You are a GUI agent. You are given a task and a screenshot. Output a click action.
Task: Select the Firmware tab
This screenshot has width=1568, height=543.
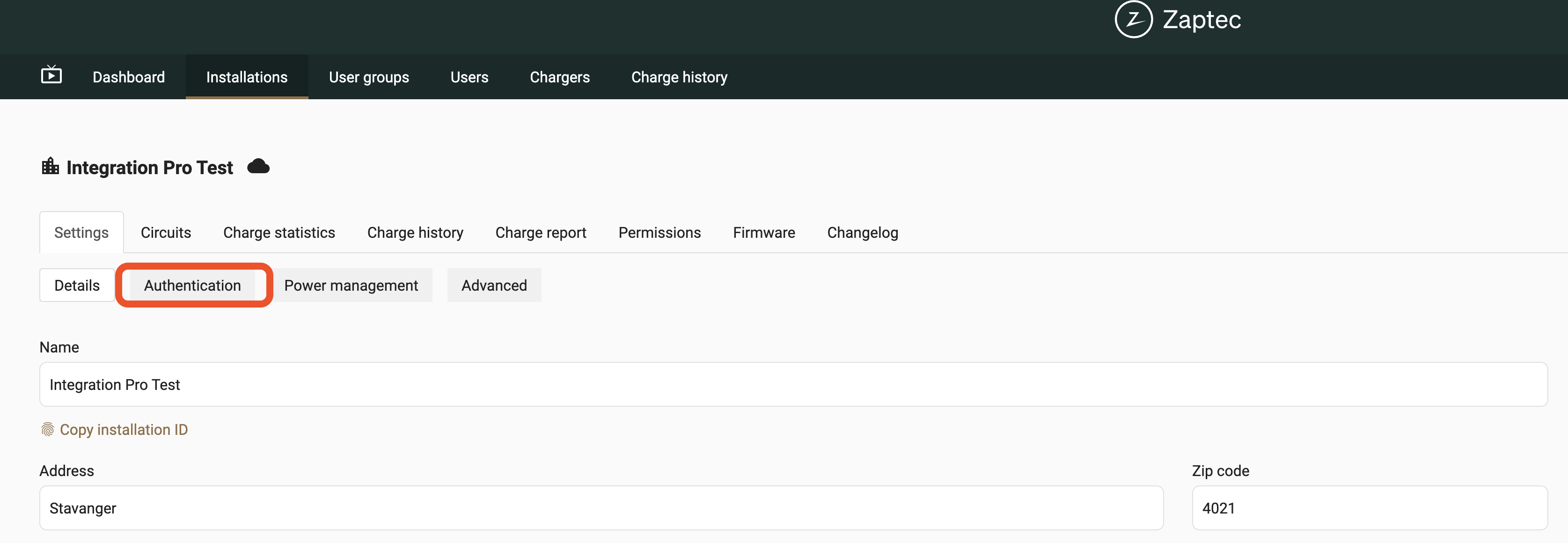pyautogui.click(x=763, y=233)
